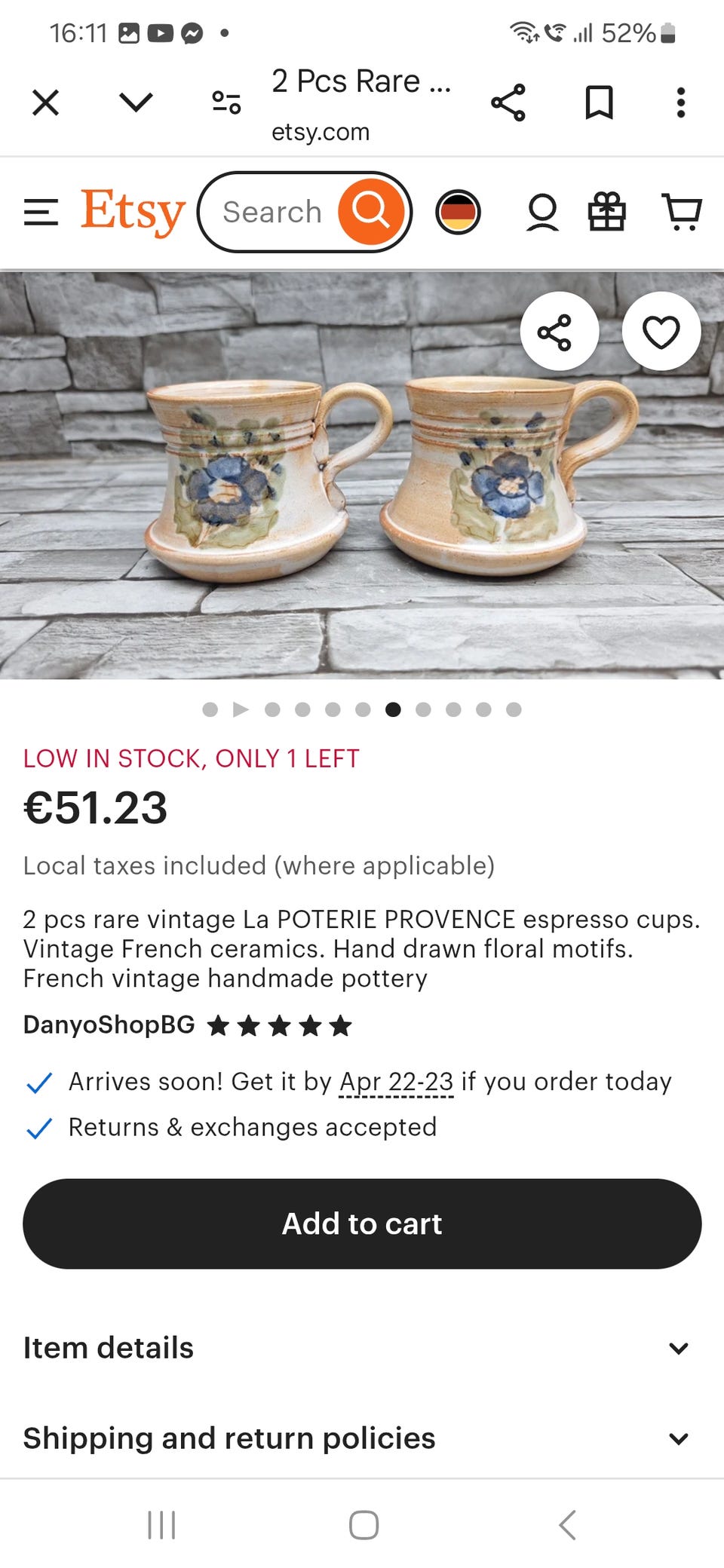Jump to video slide in carousel indicators
Viewport: 724px width, 1568px height.
click(x=241, y=709)
